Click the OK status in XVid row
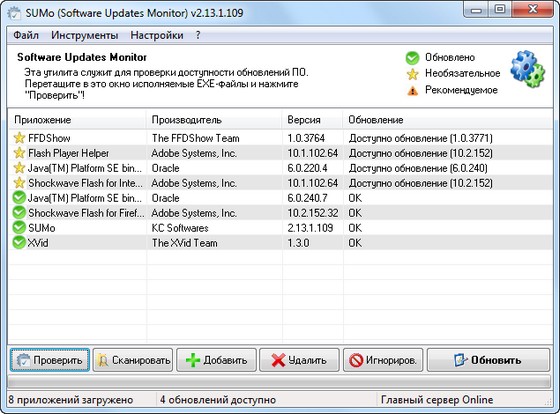560x414 pixels. pyautogui.click(x=355, y=243)
